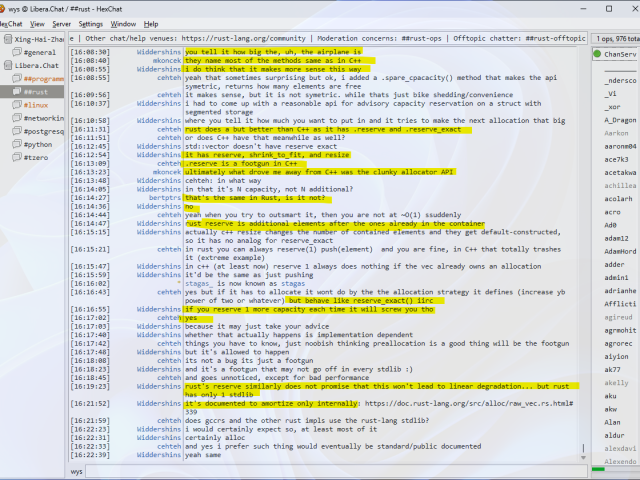The height and width of the screenshot is (480, 640).
Task: Select the Xing-Hai-Zhao network entry
Action: point(39,39)
